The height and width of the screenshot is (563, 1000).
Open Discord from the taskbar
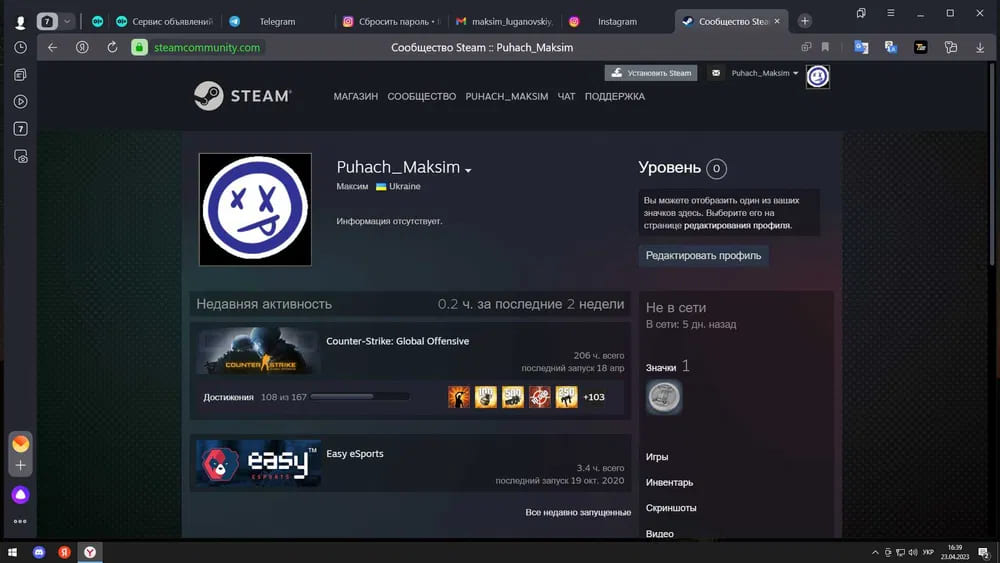(39, 552)
